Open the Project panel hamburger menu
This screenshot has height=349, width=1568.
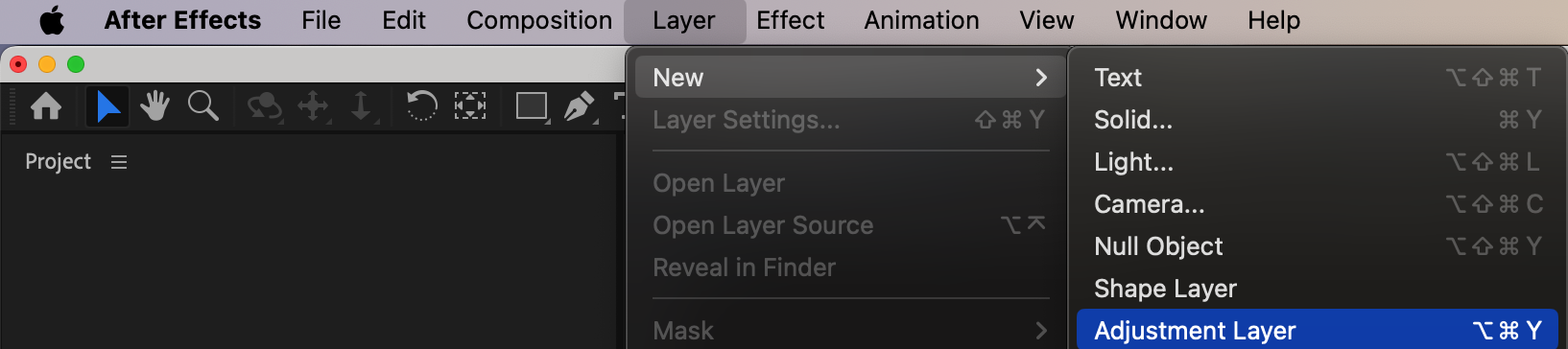(119, 162)
